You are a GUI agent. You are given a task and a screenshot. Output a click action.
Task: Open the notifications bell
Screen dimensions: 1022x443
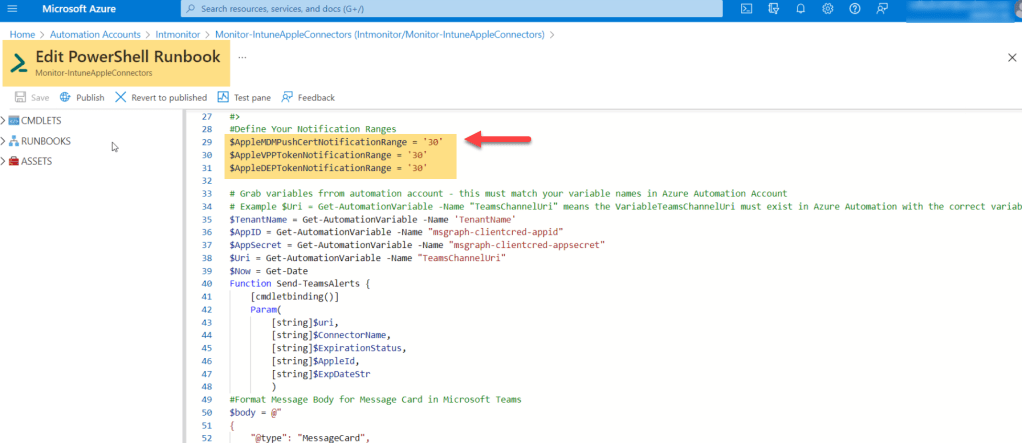(800, 9)
